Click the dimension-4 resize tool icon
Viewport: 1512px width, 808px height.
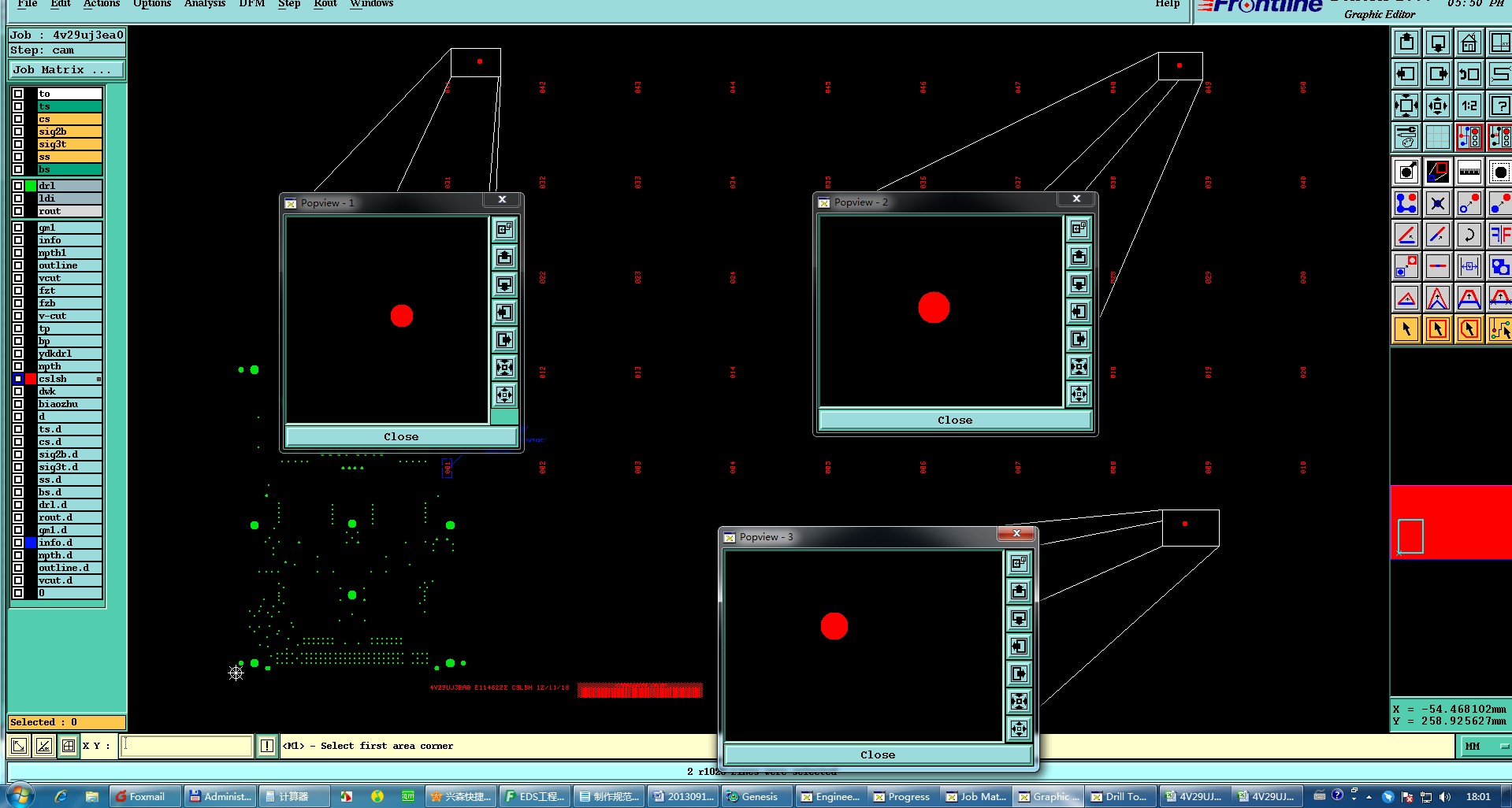pyautogui.click(x=1469, y=266)
